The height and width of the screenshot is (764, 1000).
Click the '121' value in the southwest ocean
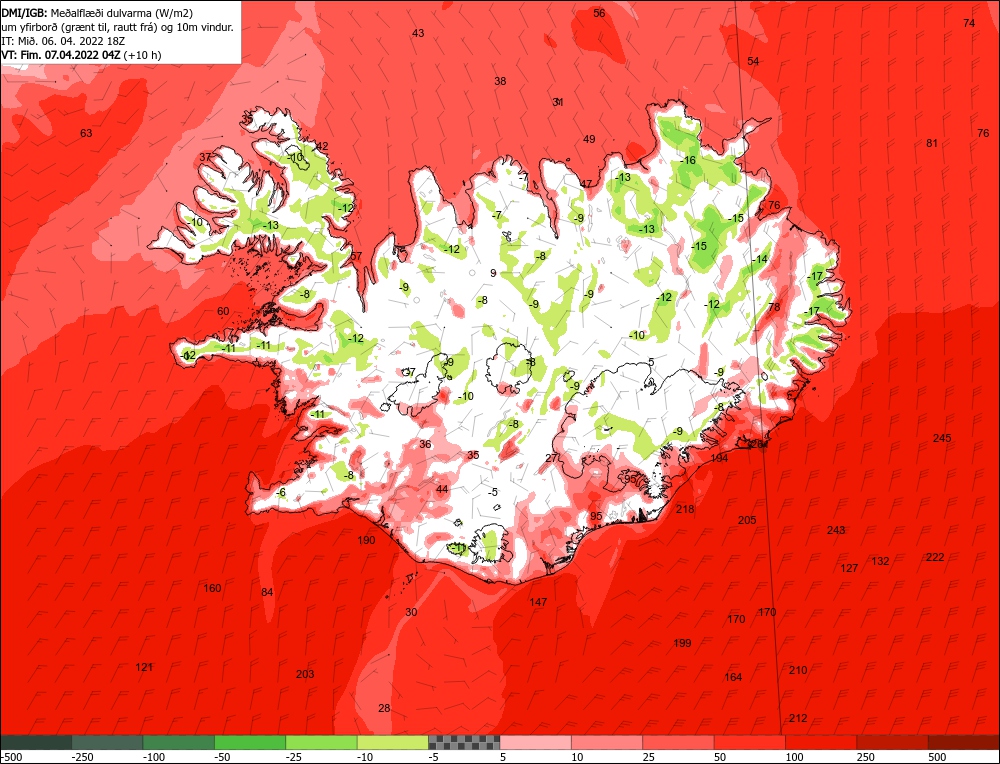point(144,667)
